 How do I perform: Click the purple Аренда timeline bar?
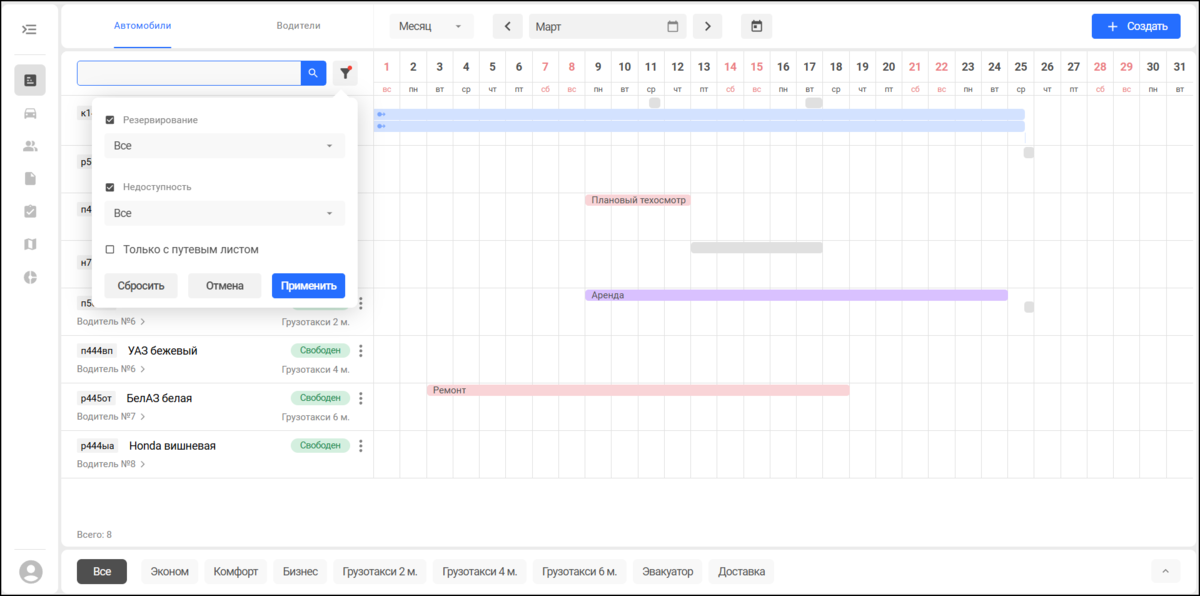(x=796, y=295)
